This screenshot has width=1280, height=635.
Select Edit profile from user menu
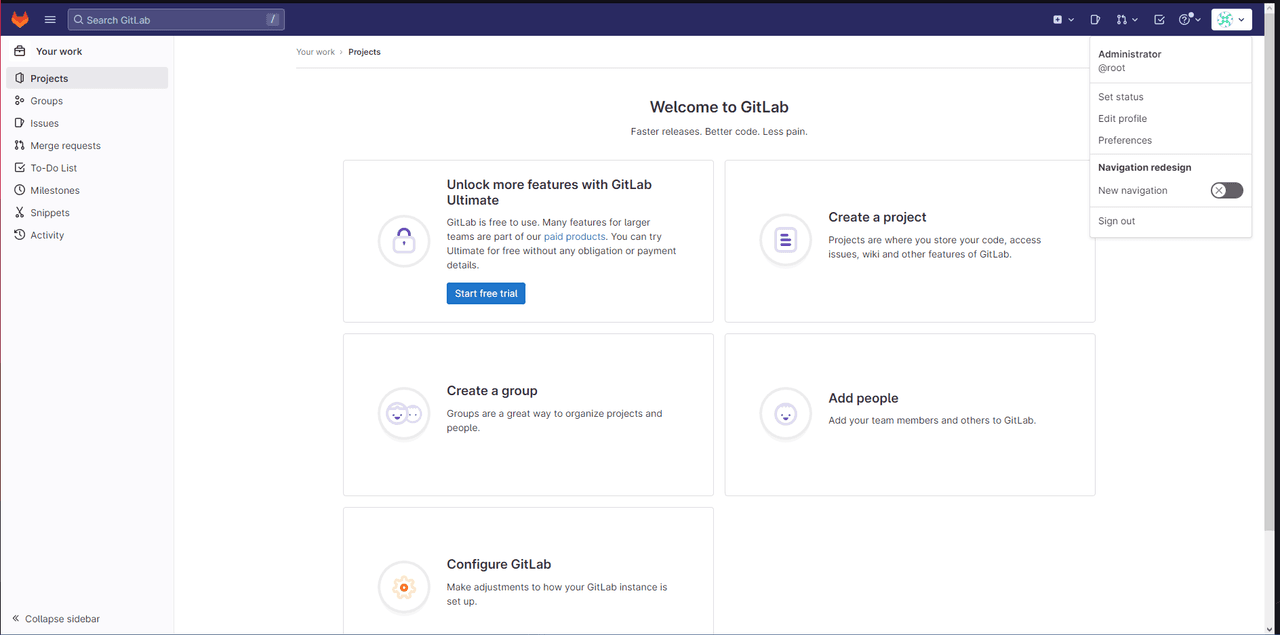click(x=1122, y=119)
